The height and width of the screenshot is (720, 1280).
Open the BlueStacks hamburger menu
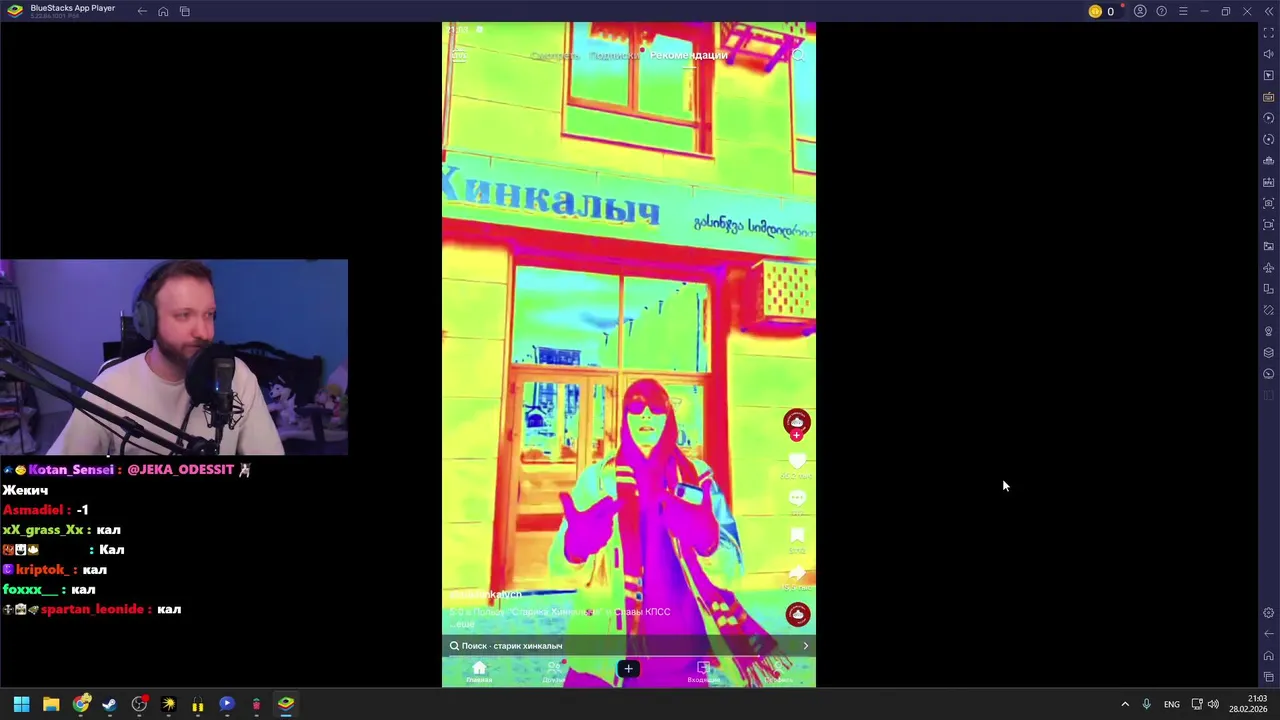(x=1183, y=11)
